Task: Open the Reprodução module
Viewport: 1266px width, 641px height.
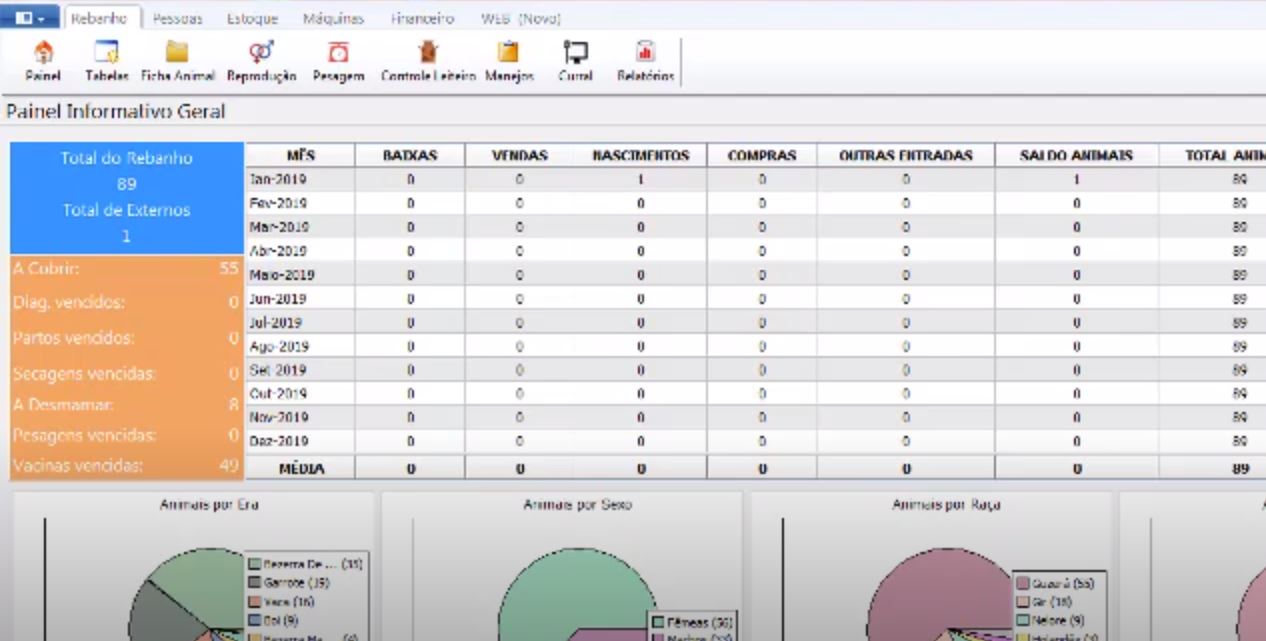Action: [260, 60]
